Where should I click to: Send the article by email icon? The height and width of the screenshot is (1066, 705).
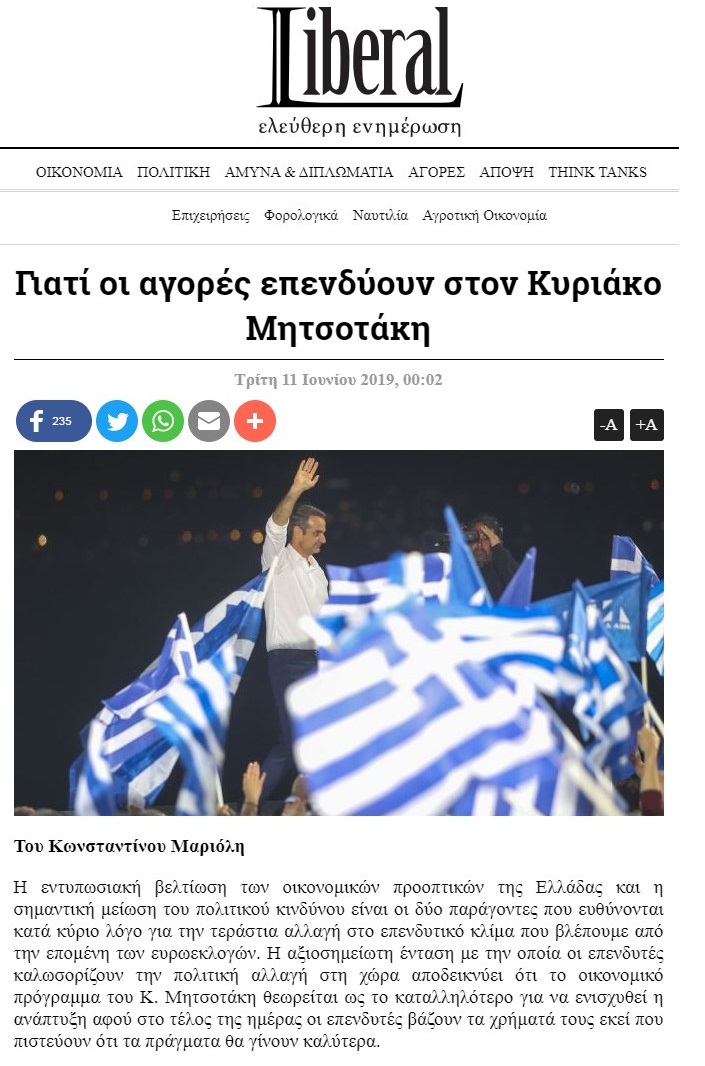[209, 421]
